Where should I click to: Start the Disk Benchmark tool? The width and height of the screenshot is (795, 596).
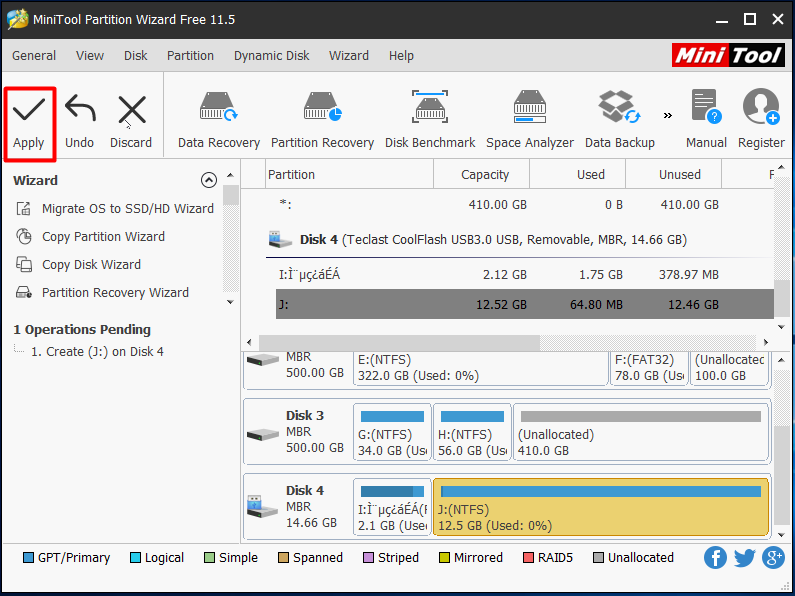430,120
